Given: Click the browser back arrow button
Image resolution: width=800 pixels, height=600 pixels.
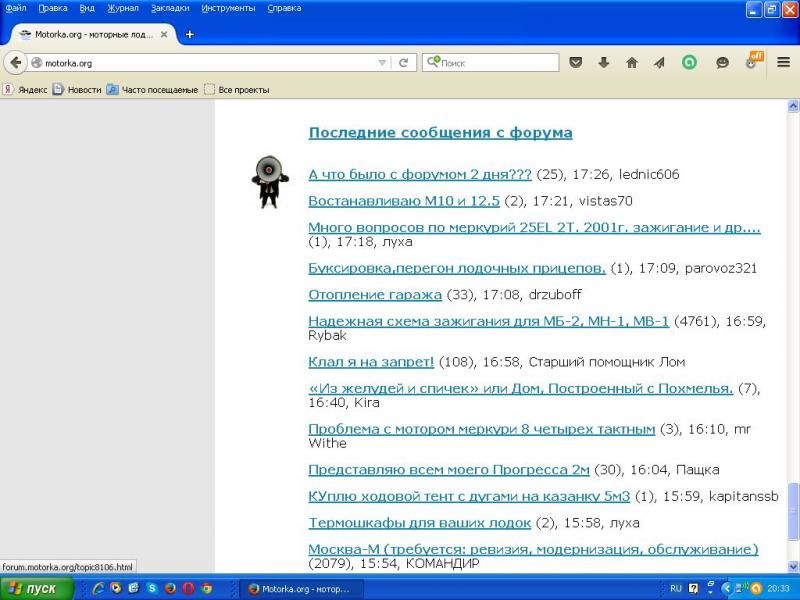Looking at the screenshot, I should pos(15,62).
